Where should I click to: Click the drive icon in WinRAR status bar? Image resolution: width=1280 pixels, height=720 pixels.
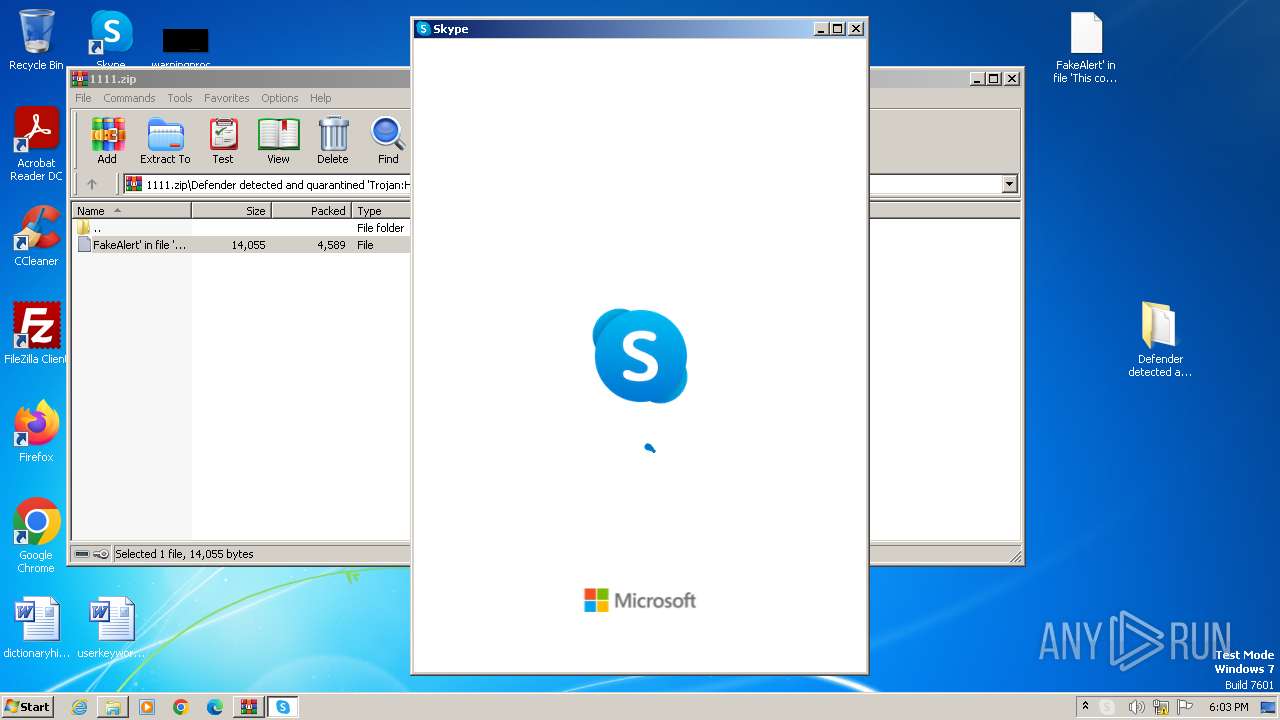82,554
